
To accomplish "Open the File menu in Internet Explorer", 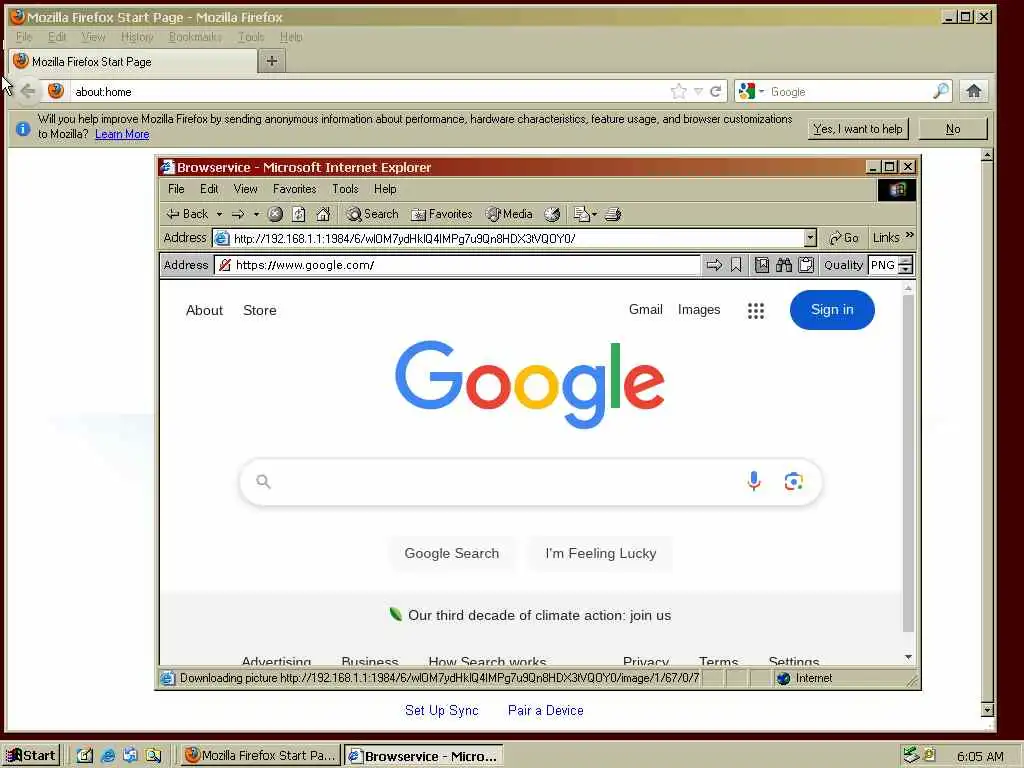I will [x=176, y=189].
